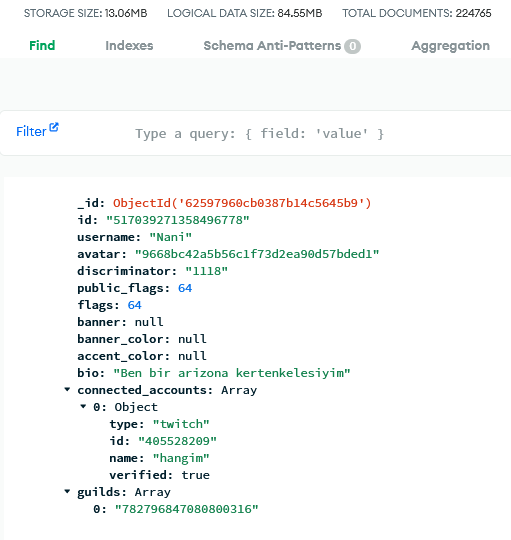Select the bio text value
511x540 pixels.
click(x=232, y=373)
